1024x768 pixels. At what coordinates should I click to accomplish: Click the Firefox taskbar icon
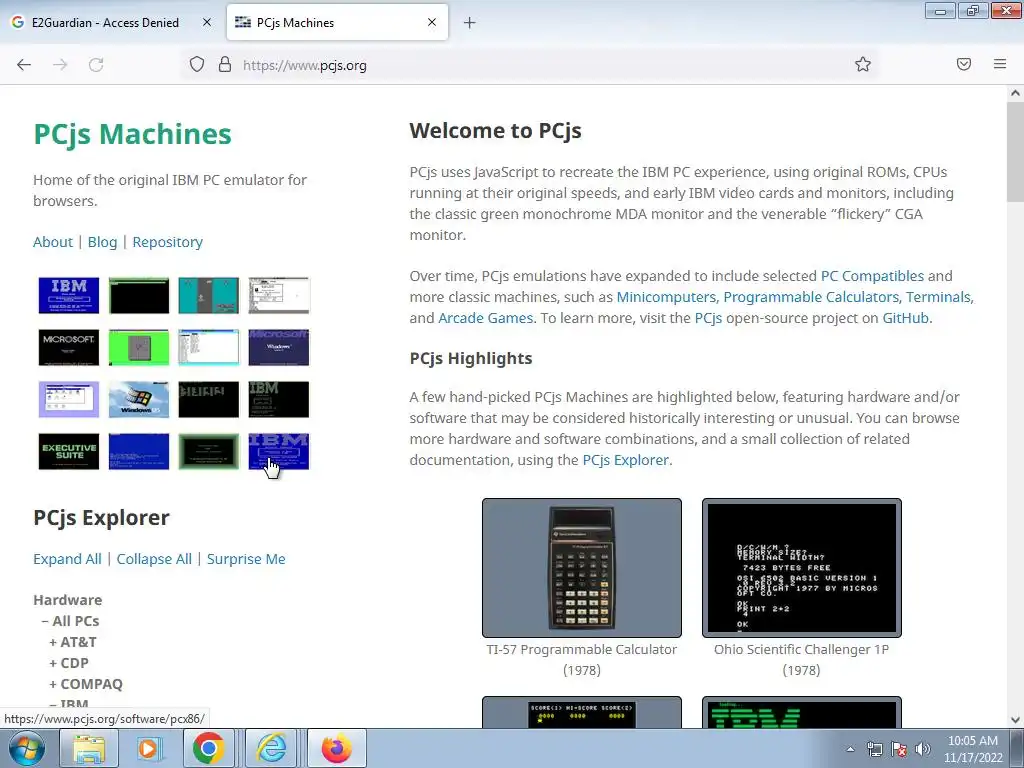pyautogui.click(x=337, y=748)
